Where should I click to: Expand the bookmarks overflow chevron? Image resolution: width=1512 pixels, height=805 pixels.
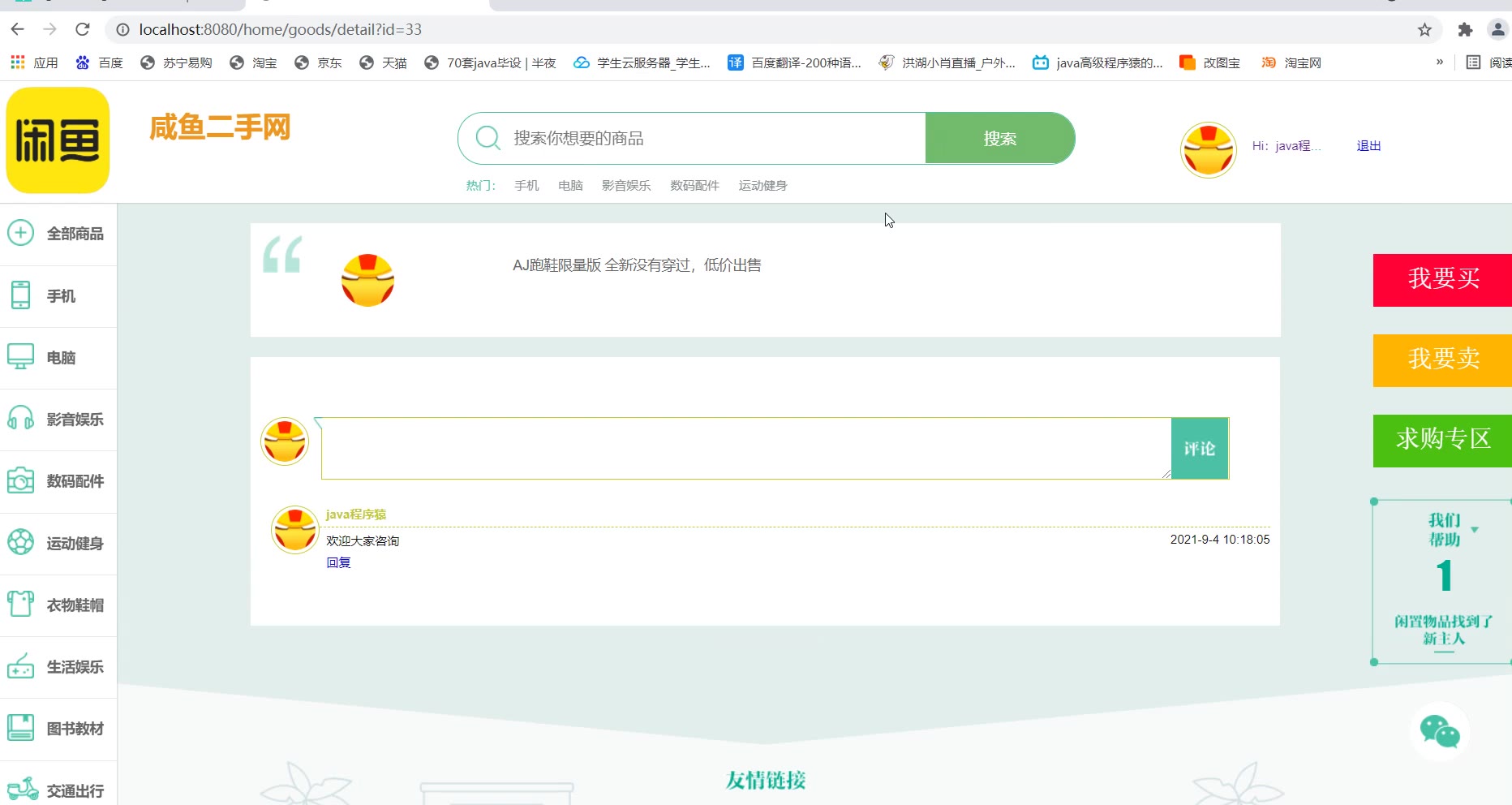(1440, 62)
